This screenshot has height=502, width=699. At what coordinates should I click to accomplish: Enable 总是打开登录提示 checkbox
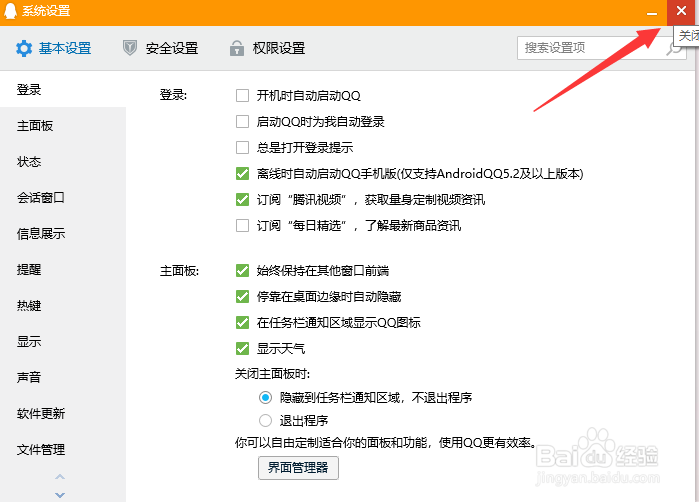tap(243, 148)
